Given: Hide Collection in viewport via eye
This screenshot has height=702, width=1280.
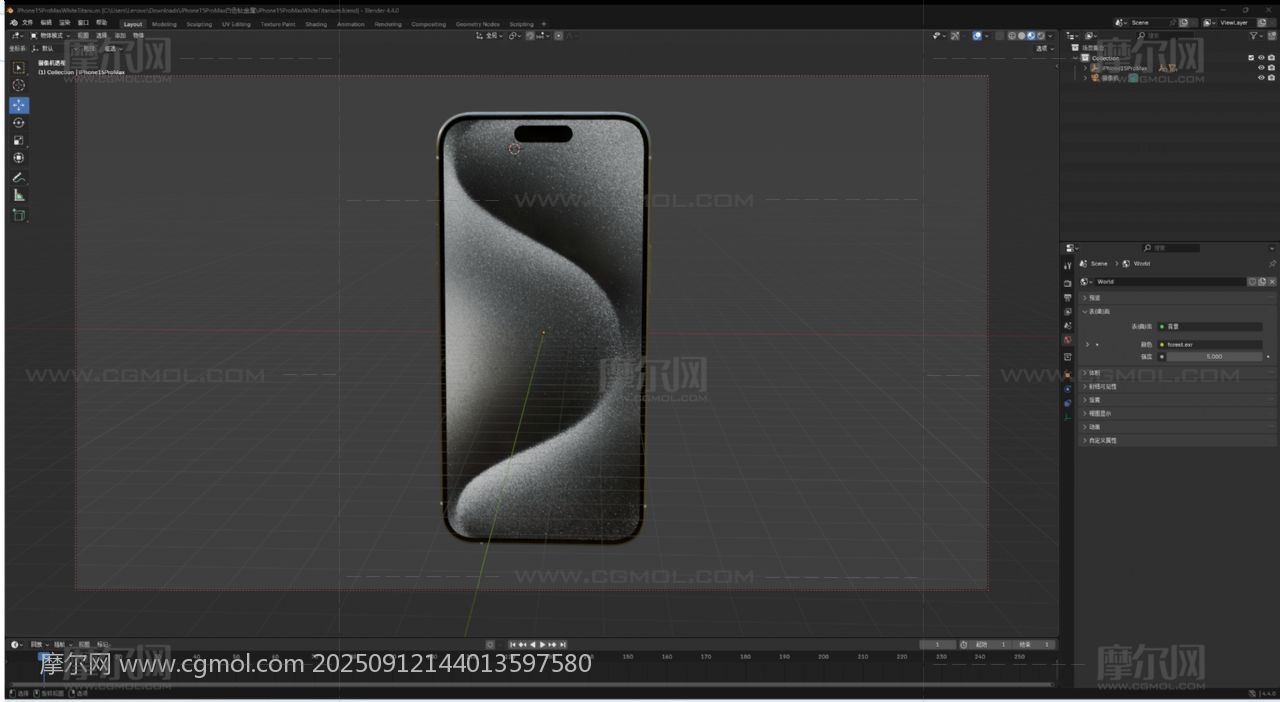Looking at the screenshot, I should (1261, 57).
